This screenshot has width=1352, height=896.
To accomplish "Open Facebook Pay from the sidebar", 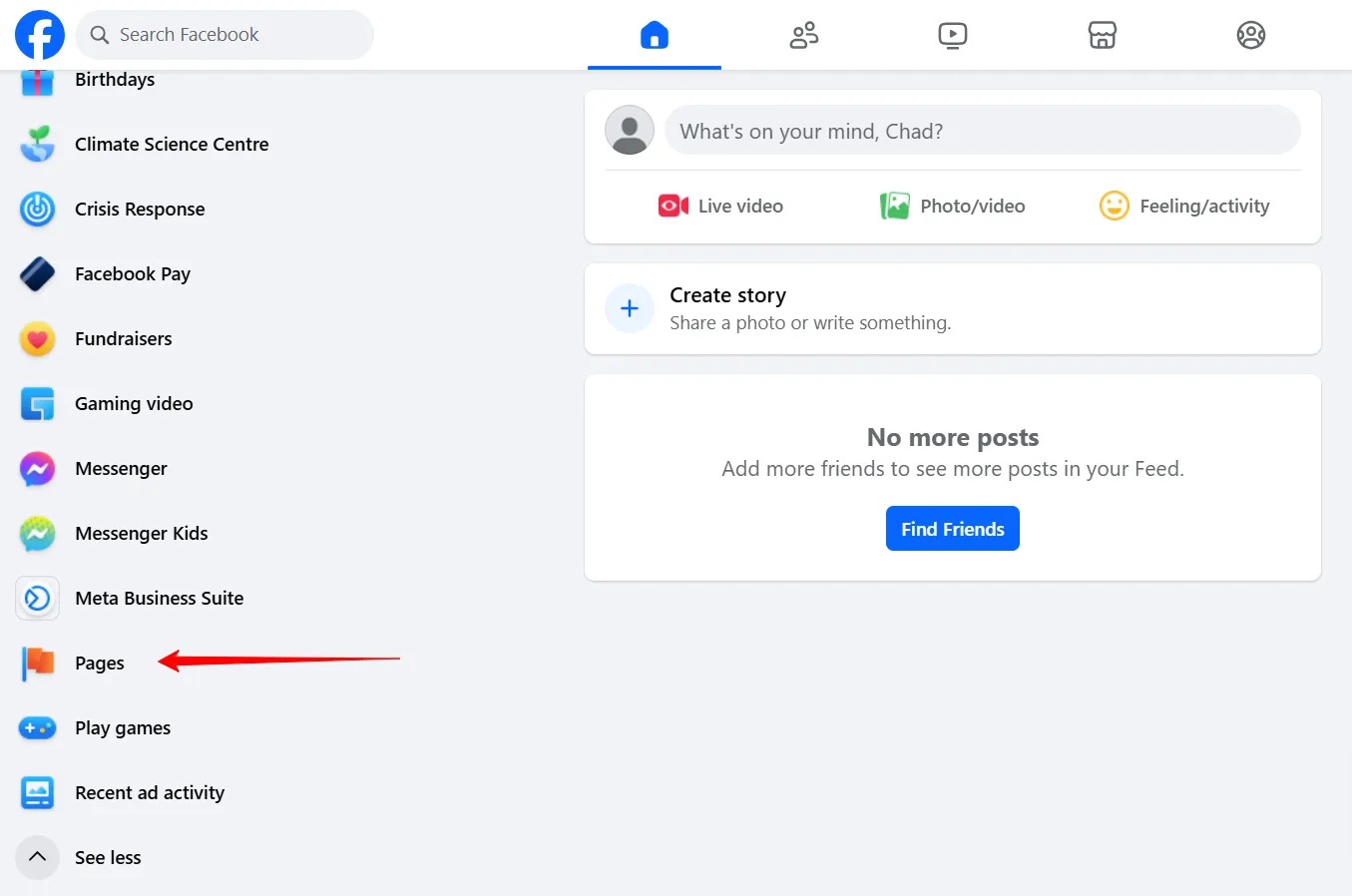I will coord(133,273).
